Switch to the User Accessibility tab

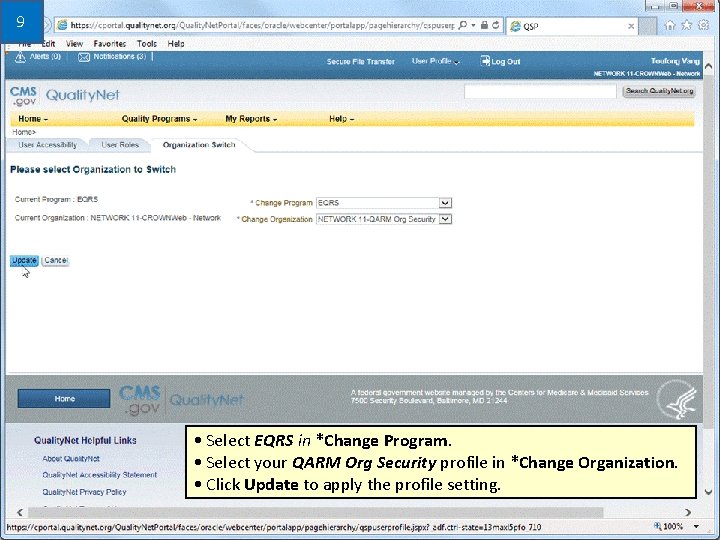[x=47, y=145]
